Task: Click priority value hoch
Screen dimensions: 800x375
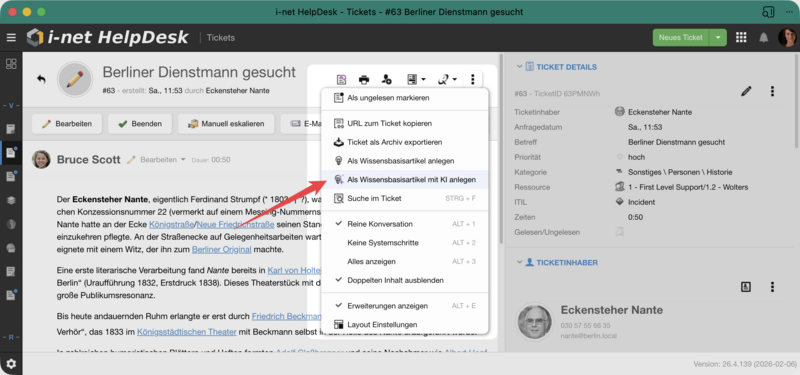Action: click(x=636, y=157)
